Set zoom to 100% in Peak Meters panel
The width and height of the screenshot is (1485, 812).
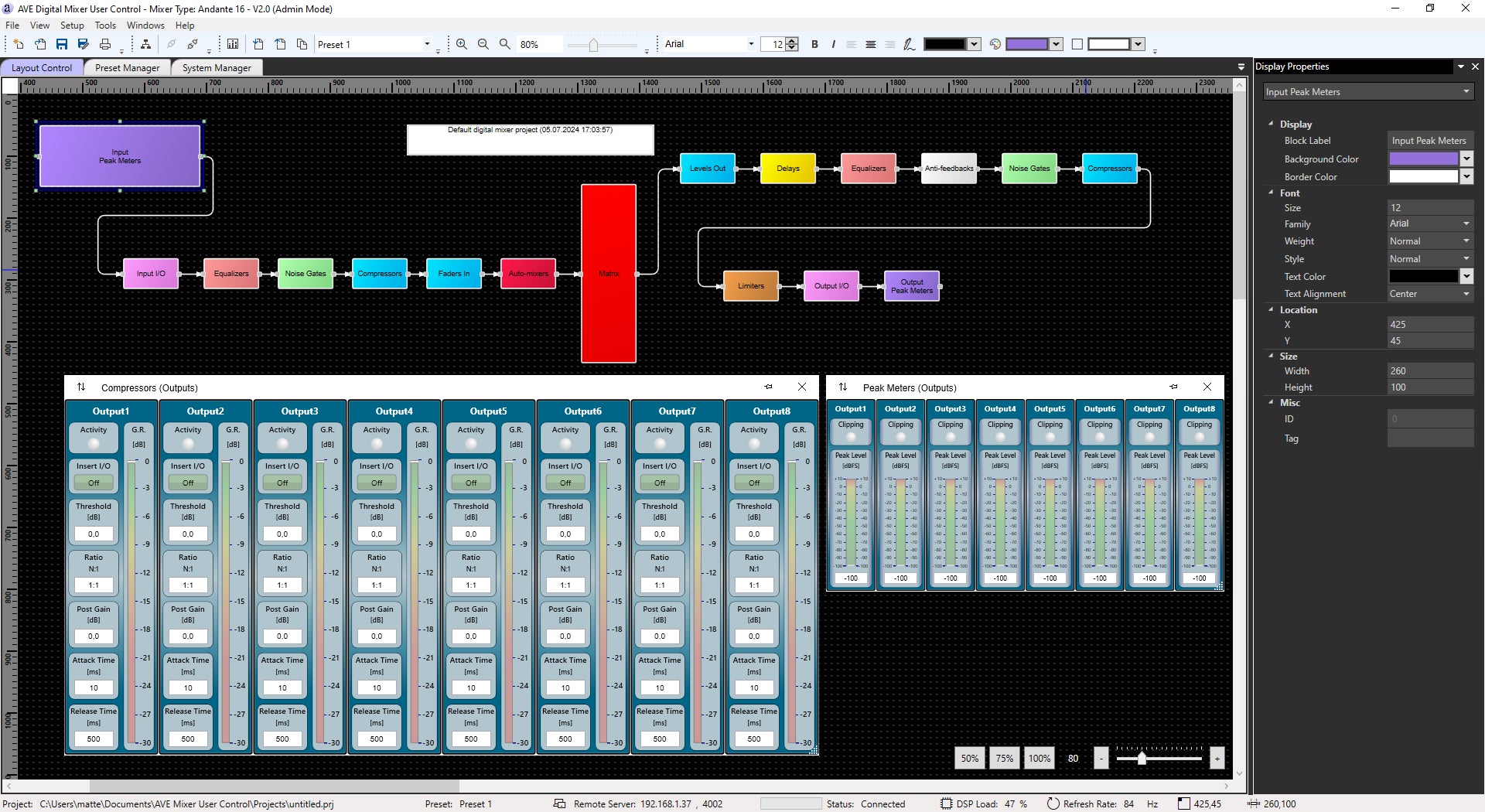(x=1039, y=758)
